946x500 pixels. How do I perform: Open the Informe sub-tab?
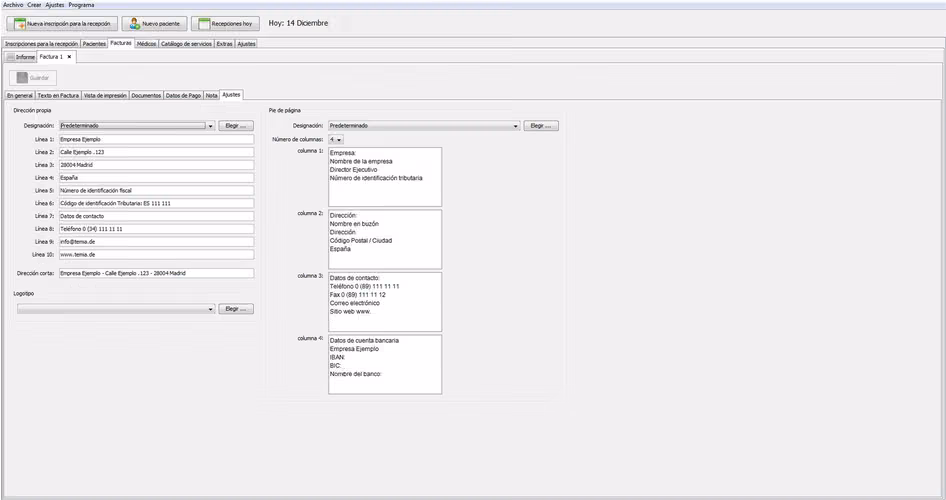point(21,57)
